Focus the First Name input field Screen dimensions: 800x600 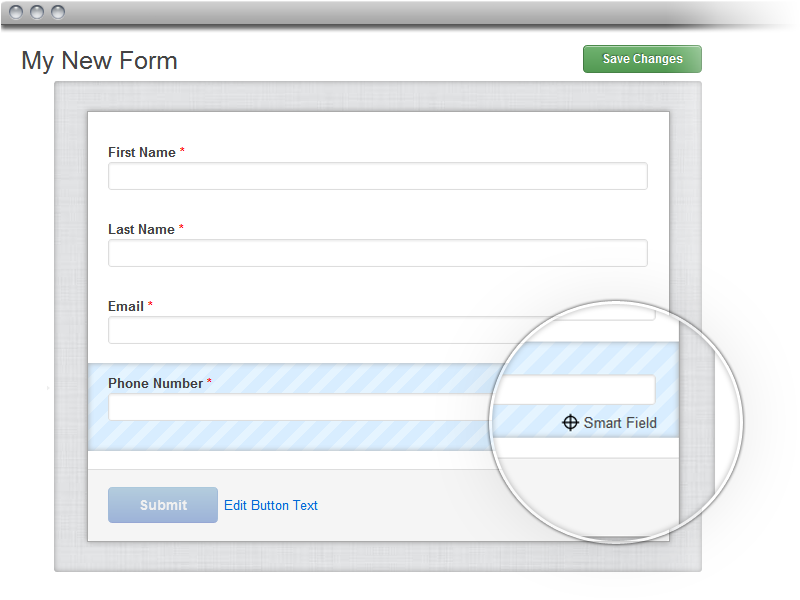tap(377, 176)
